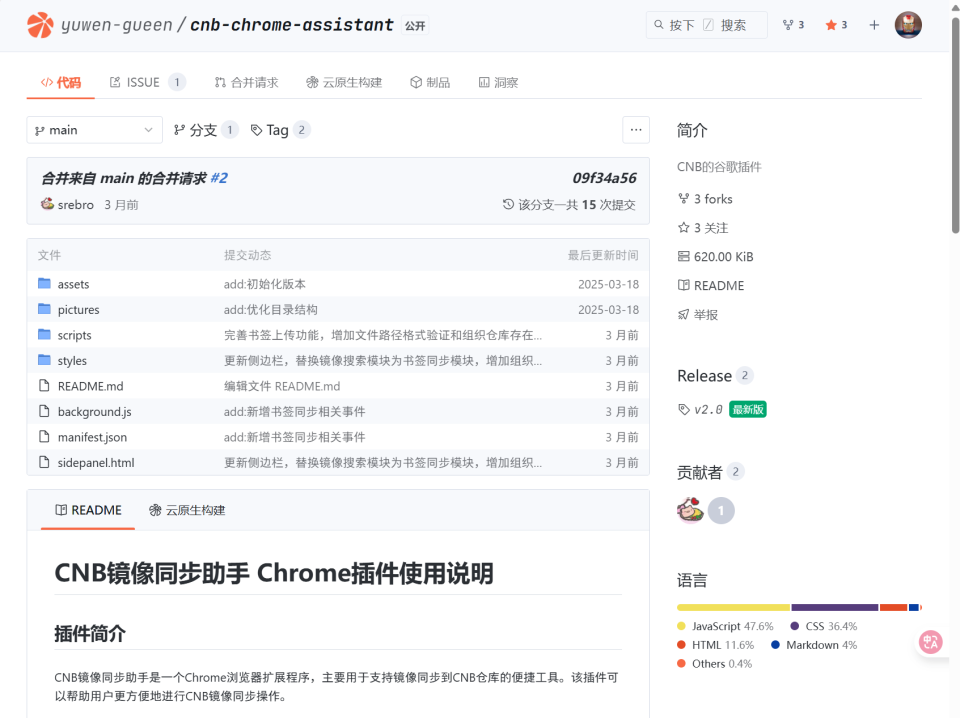Open the fork count icon in header
Viewport: 960px width, 718px height.
(x=793, y=25)
